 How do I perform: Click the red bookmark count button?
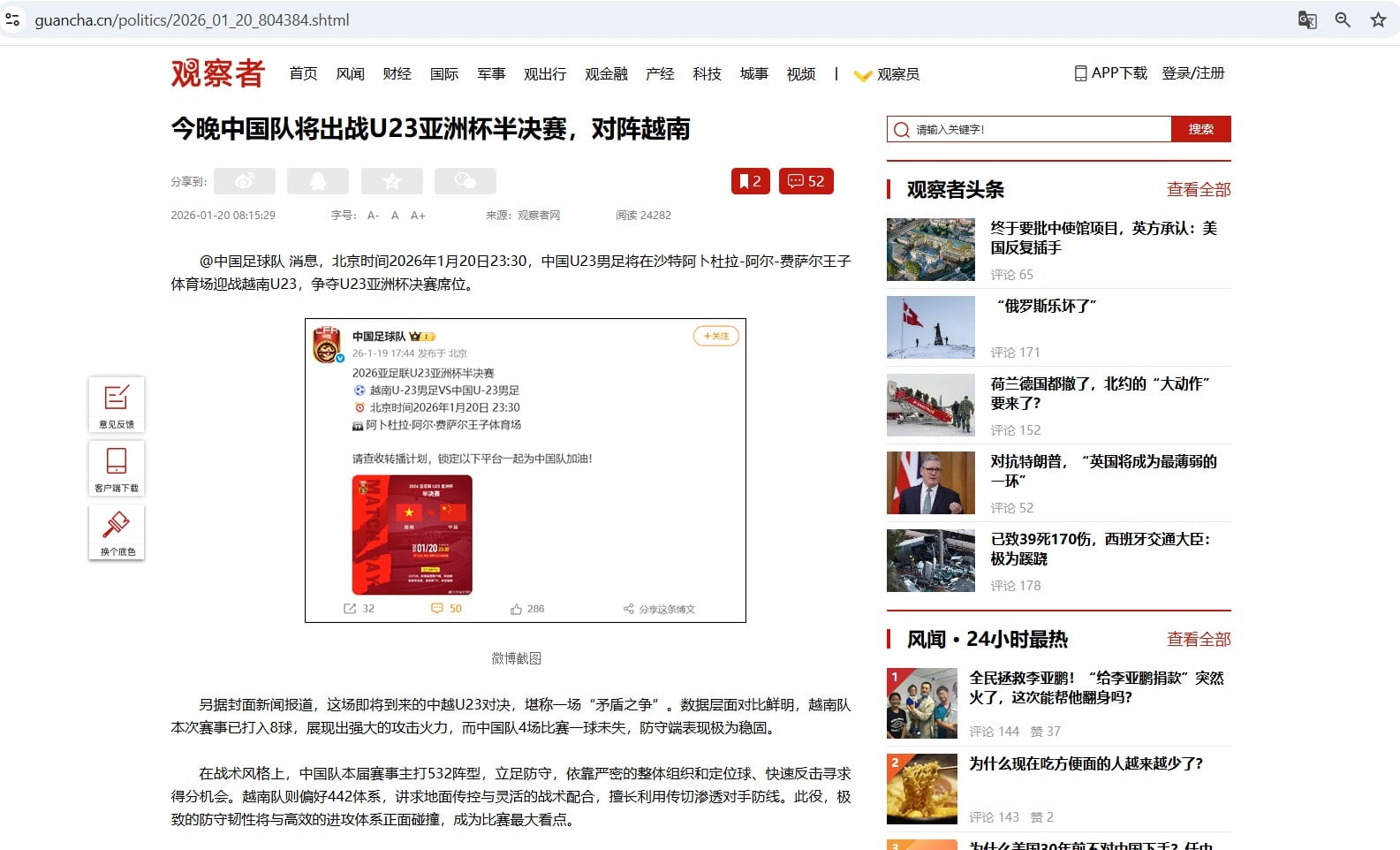[x=750, y=181]
